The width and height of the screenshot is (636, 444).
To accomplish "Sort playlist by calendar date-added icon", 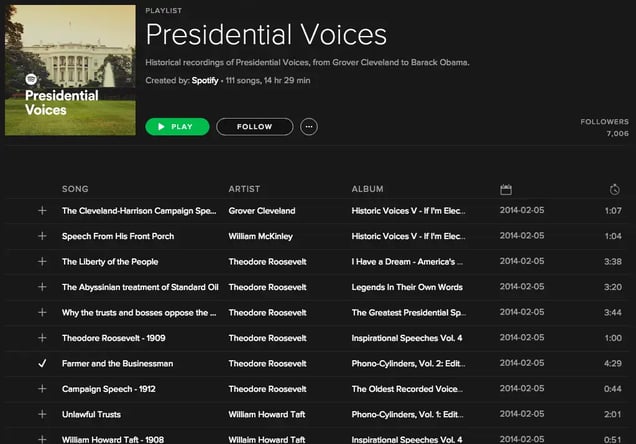I will tap(506, 189).
